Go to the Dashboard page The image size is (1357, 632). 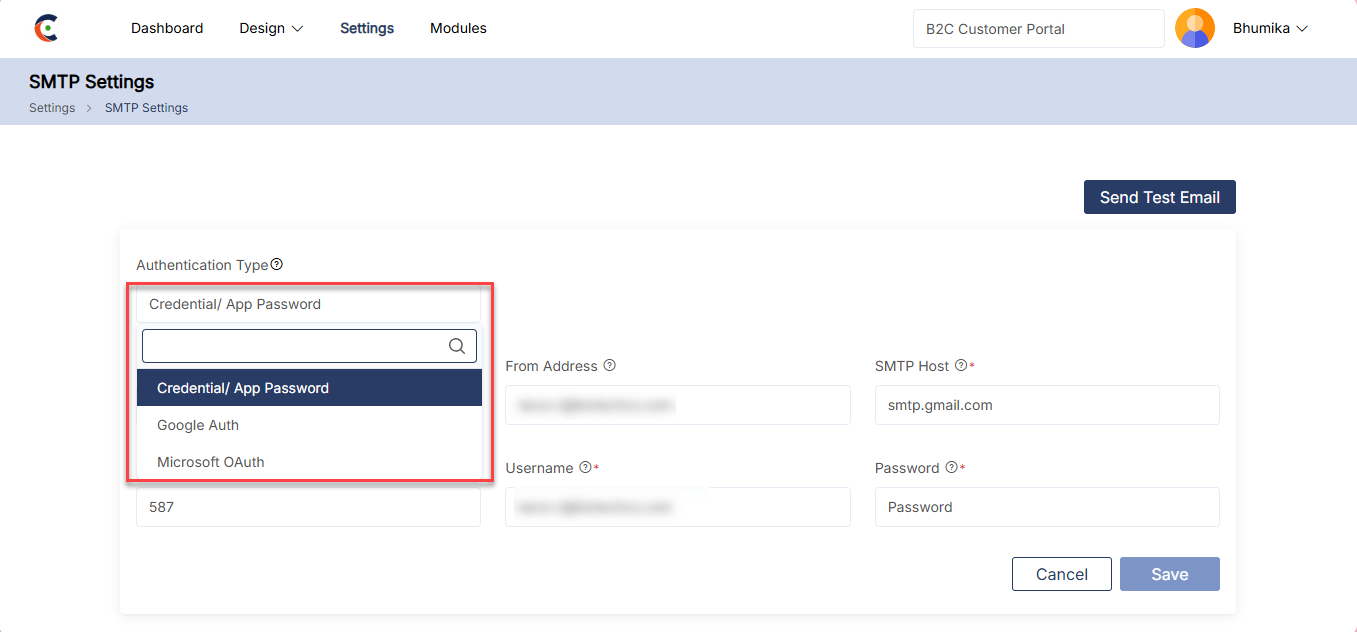pyautogui.click(x=167, y=28)
